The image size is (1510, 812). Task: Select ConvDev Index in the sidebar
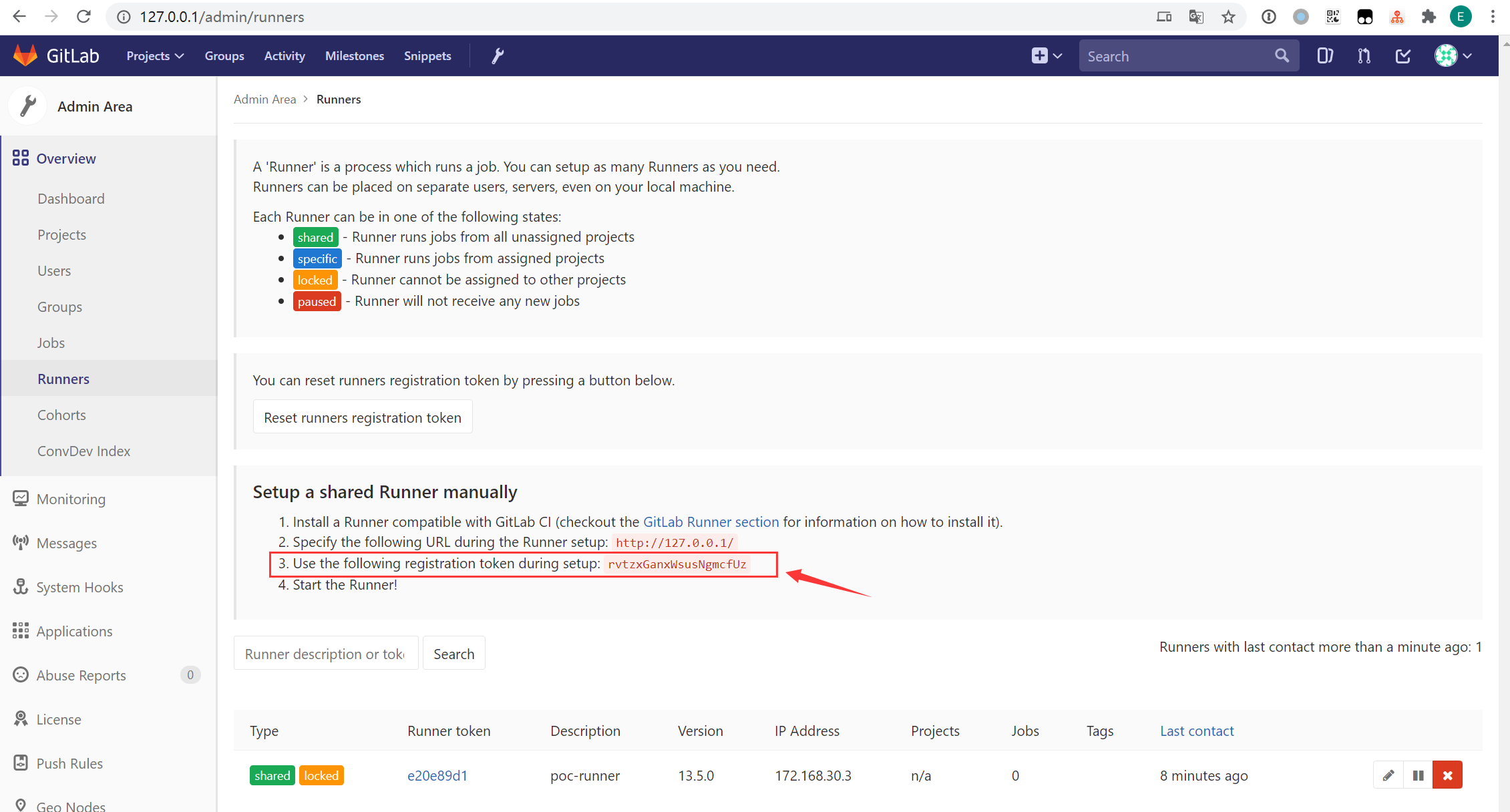point(83,451)
